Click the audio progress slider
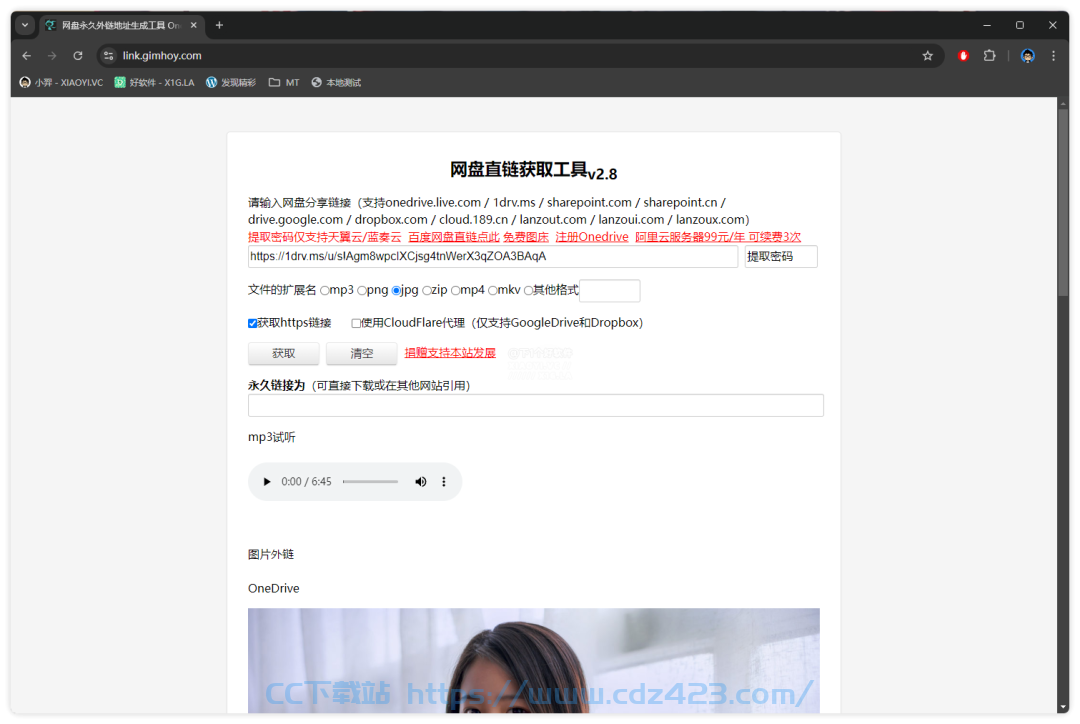 [371, 482]
